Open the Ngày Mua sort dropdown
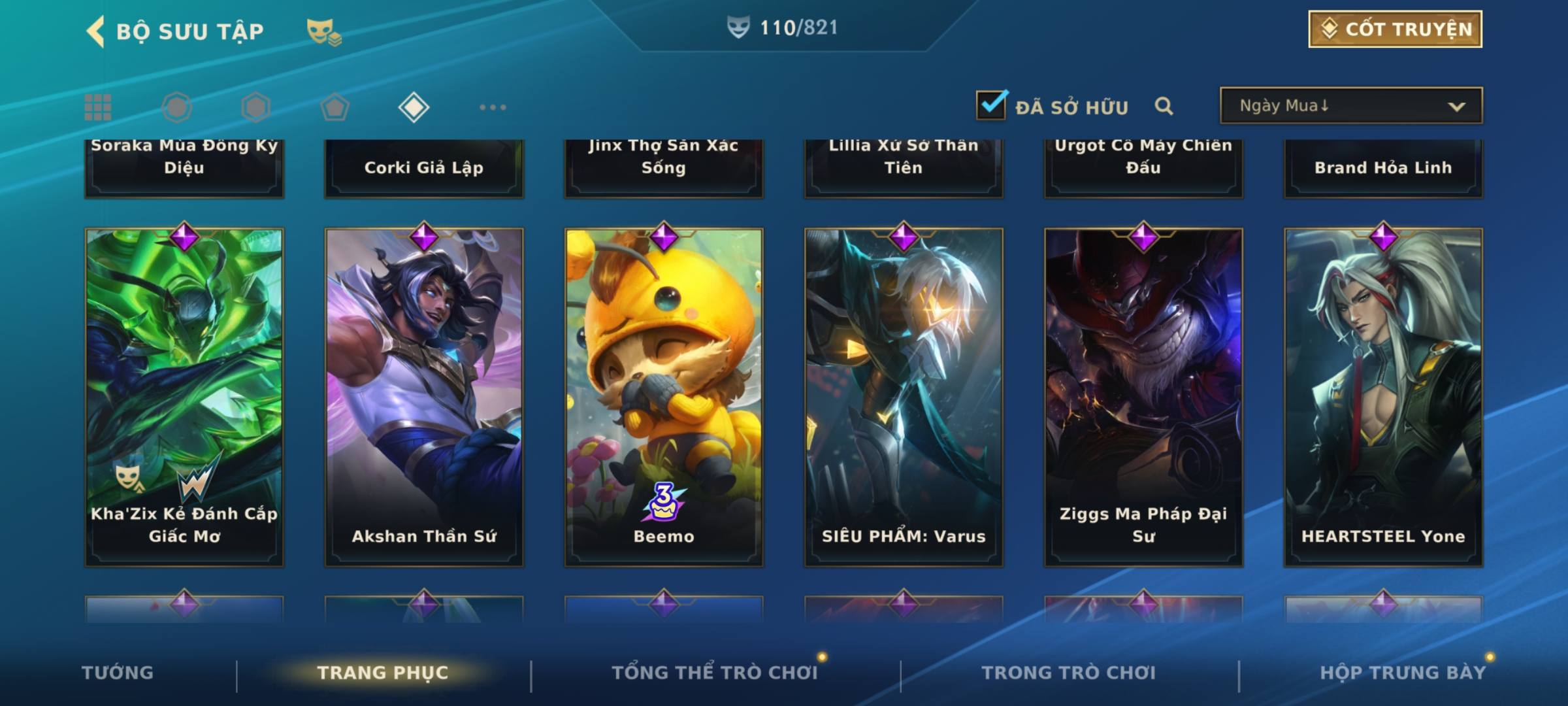 pos(1351,105)
